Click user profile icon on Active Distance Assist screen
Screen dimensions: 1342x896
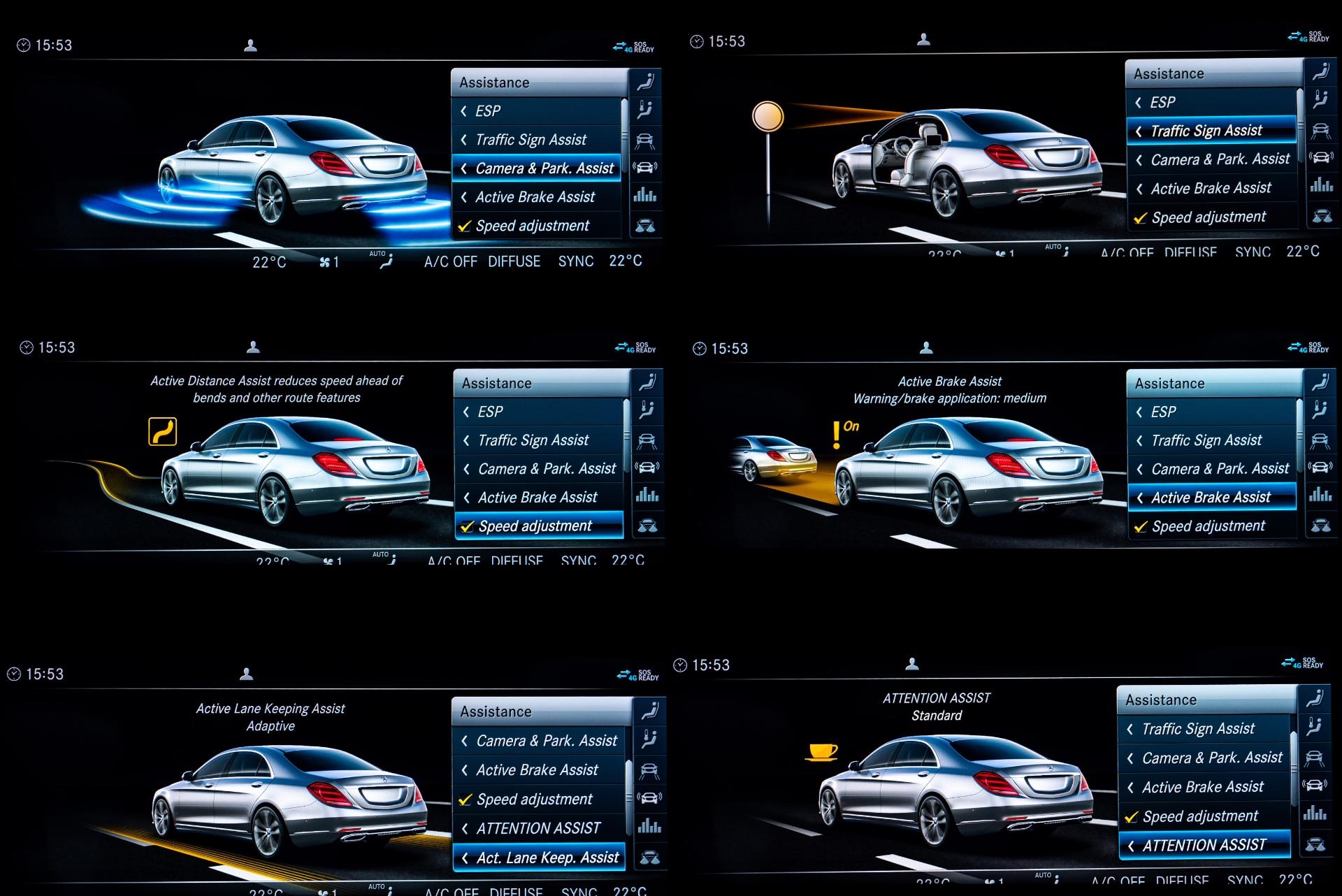click(254, 347)
